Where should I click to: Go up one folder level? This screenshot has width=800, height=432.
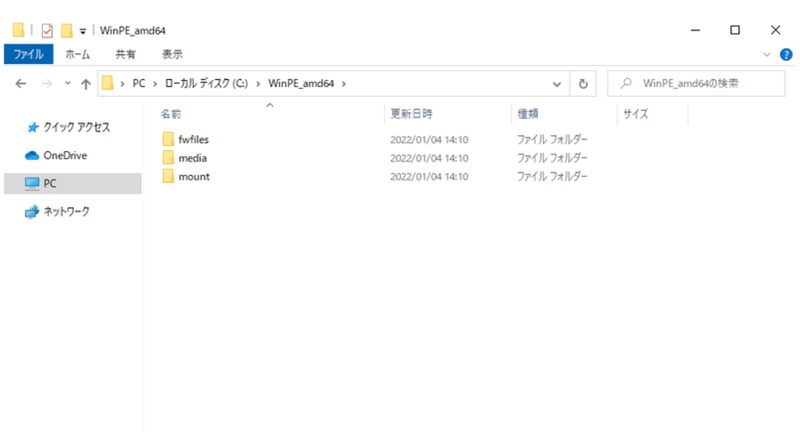pyautogui.click(x=85, y=84)
